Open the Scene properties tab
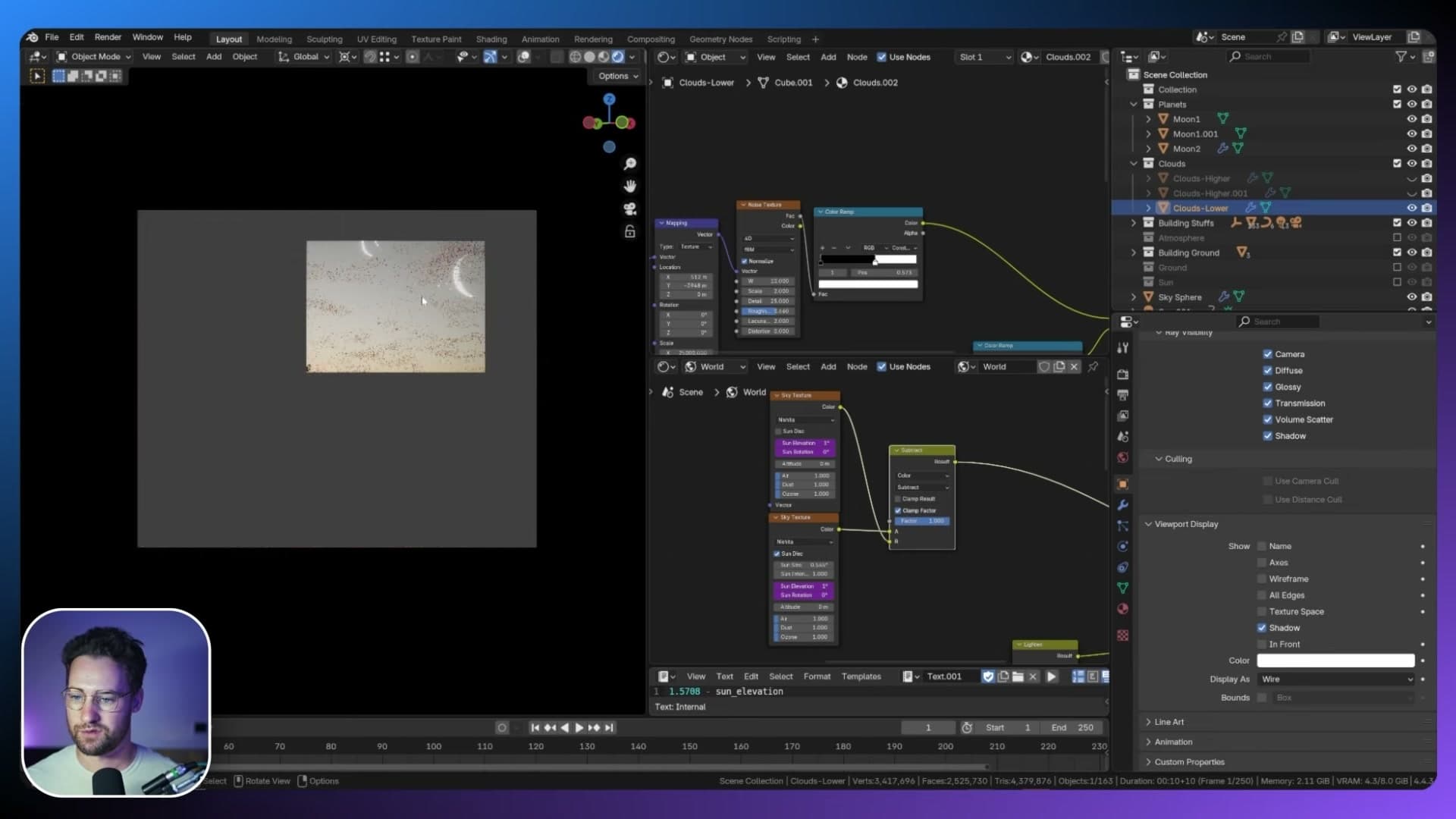The image size is (1456, 819). (x=1123, y=437)
